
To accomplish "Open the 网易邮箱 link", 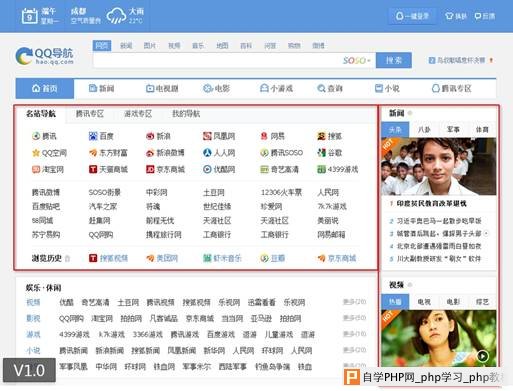I will pos(331,235).
